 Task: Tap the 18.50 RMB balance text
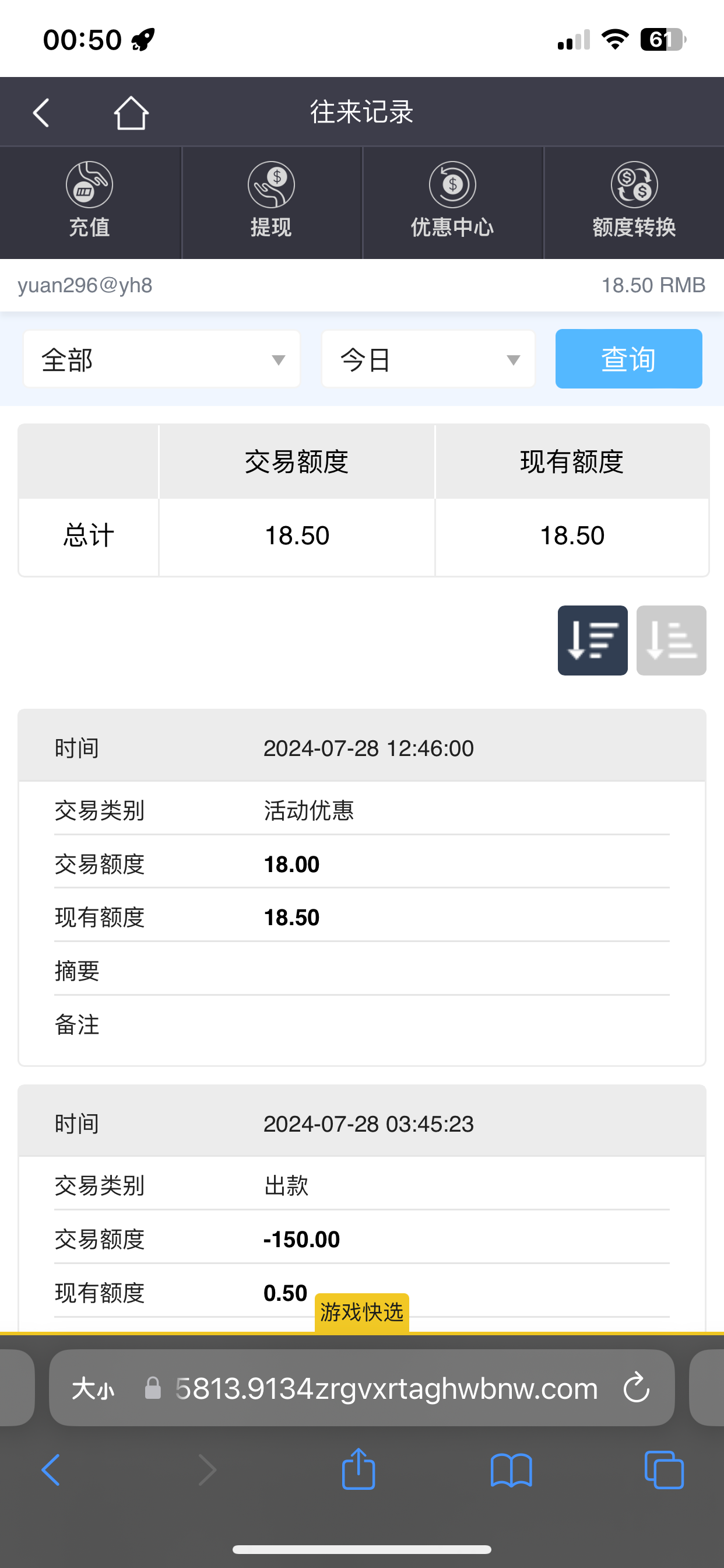coord(653,285)
